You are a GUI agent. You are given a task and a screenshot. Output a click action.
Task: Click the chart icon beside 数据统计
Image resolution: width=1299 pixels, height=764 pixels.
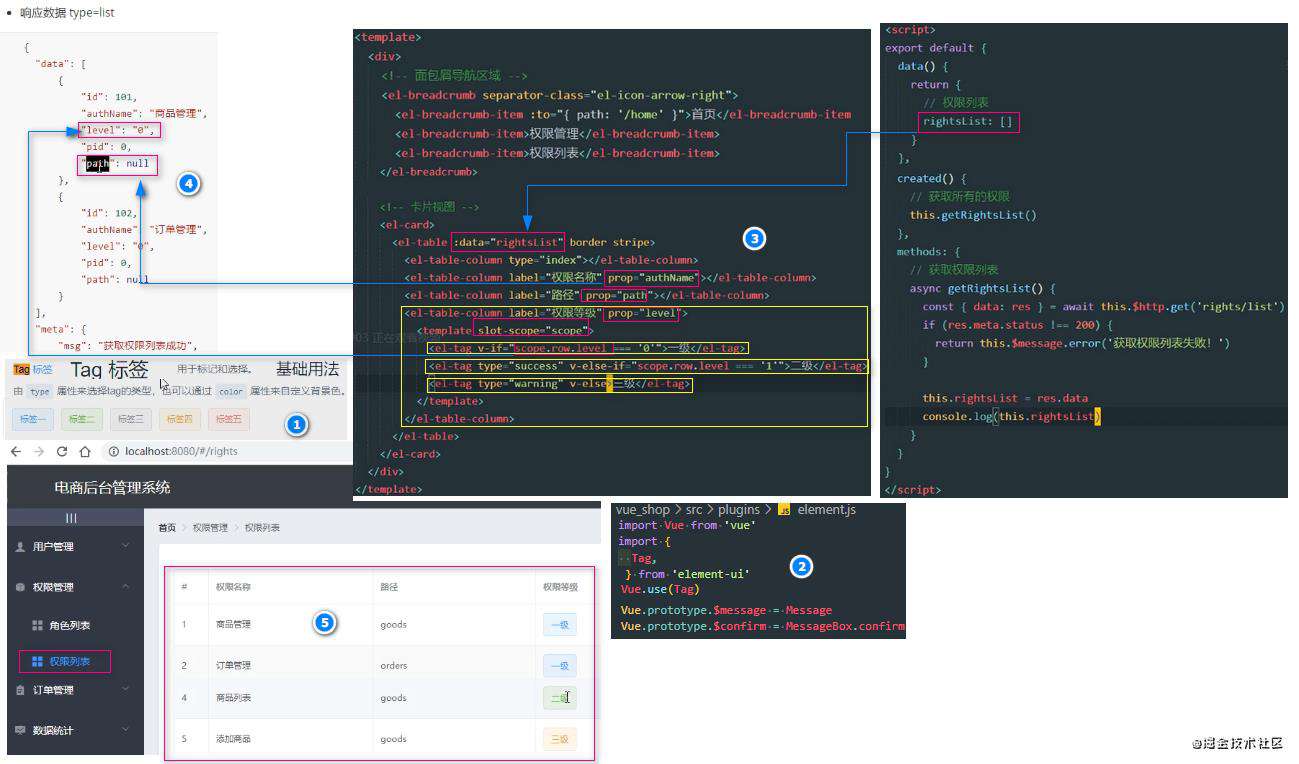tap(20, 730)
